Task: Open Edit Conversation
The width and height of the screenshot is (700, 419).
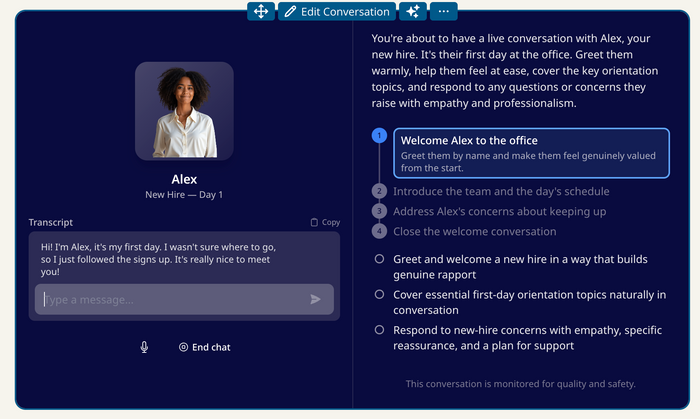Action: 337,11
